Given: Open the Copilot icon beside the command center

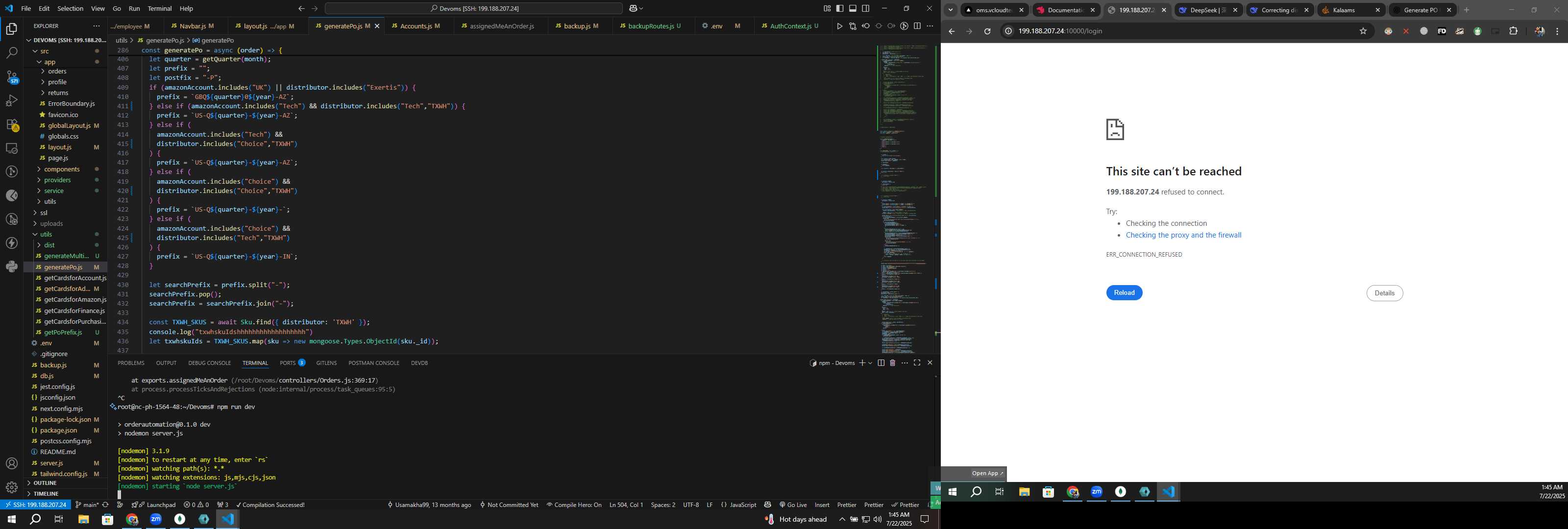Looking at the screenshot, I should 633,8.
